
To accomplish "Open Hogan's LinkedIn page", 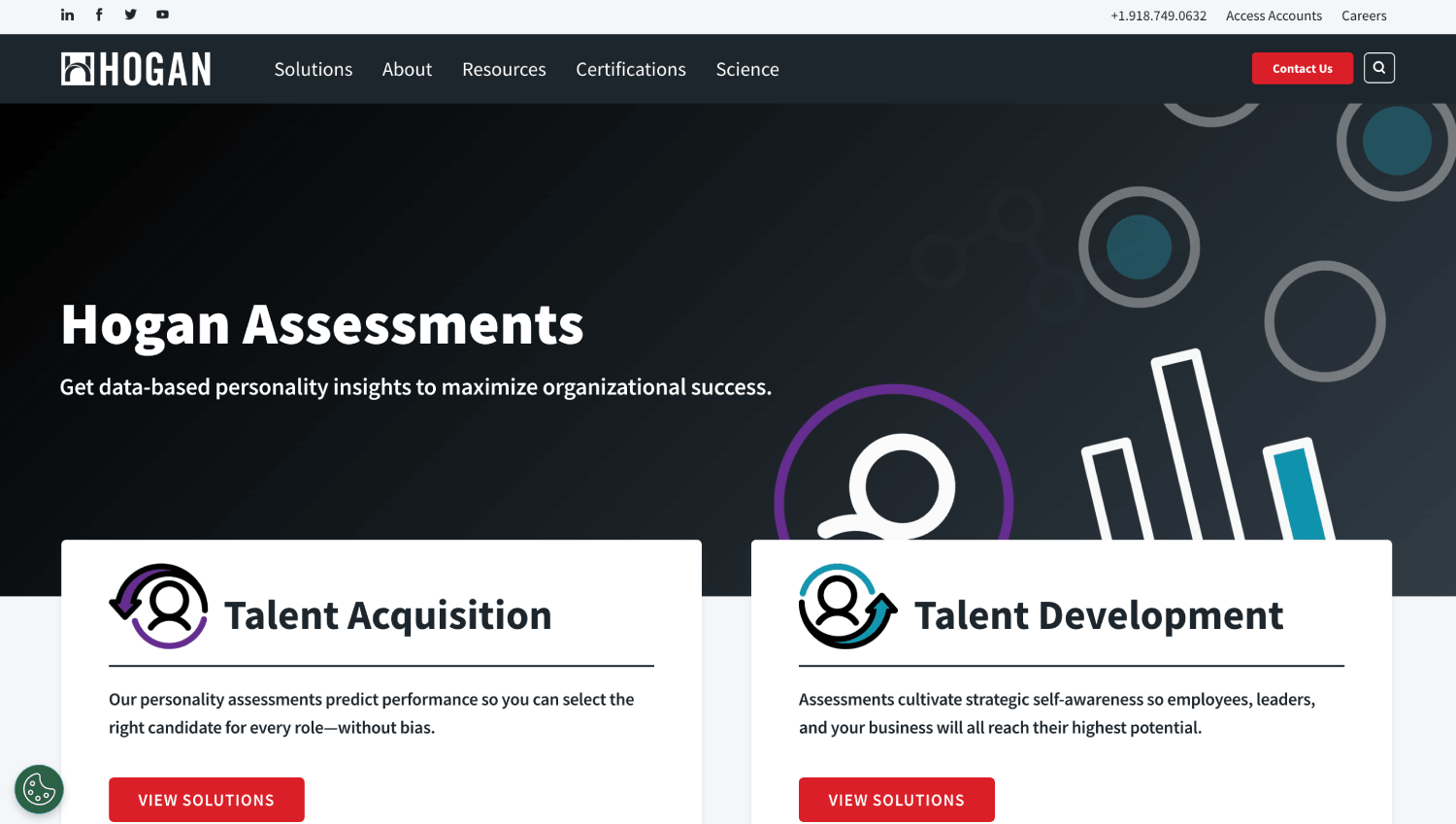I will pos(67,15).
